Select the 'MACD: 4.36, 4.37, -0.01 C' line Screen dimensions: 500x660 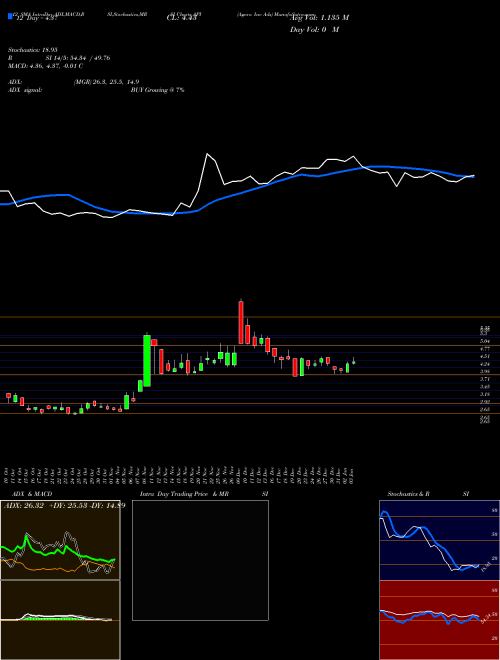click(x=45, y=66)
